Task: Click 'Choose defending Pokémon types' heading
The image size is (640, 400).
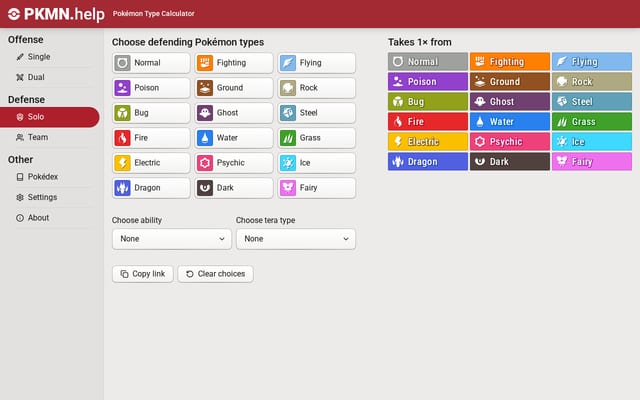Action: pos(188,42)
